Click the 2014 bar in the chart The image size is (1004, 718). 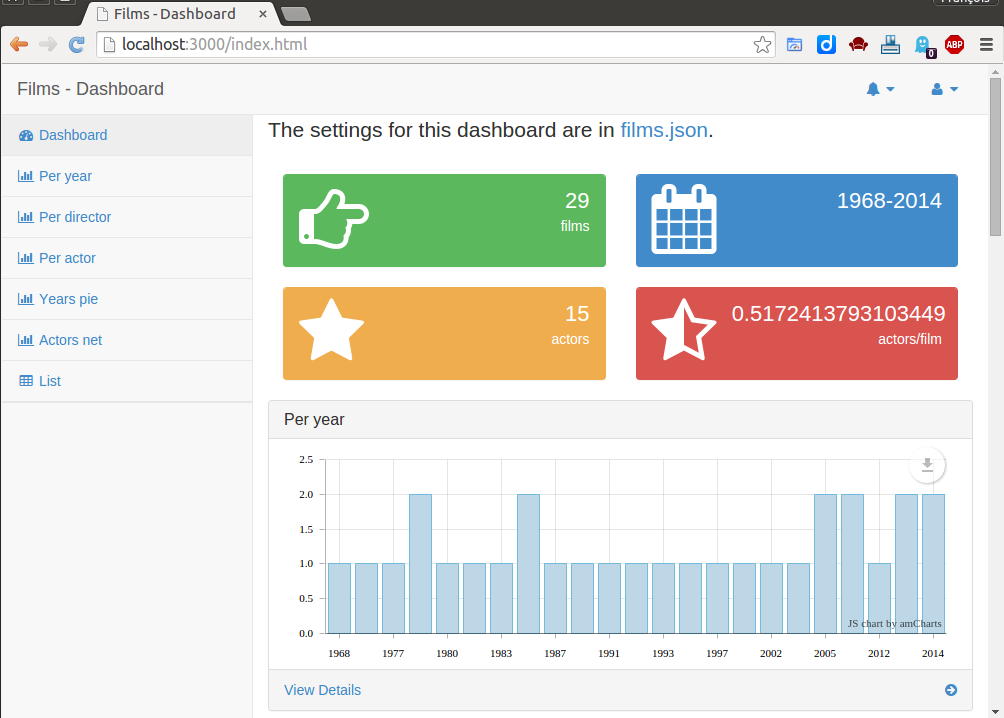point(933,564)
